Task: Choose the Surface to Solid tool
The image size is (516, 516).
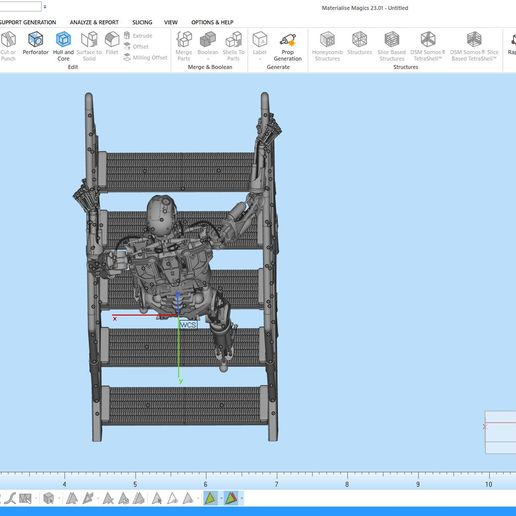Action: (89, 46)
